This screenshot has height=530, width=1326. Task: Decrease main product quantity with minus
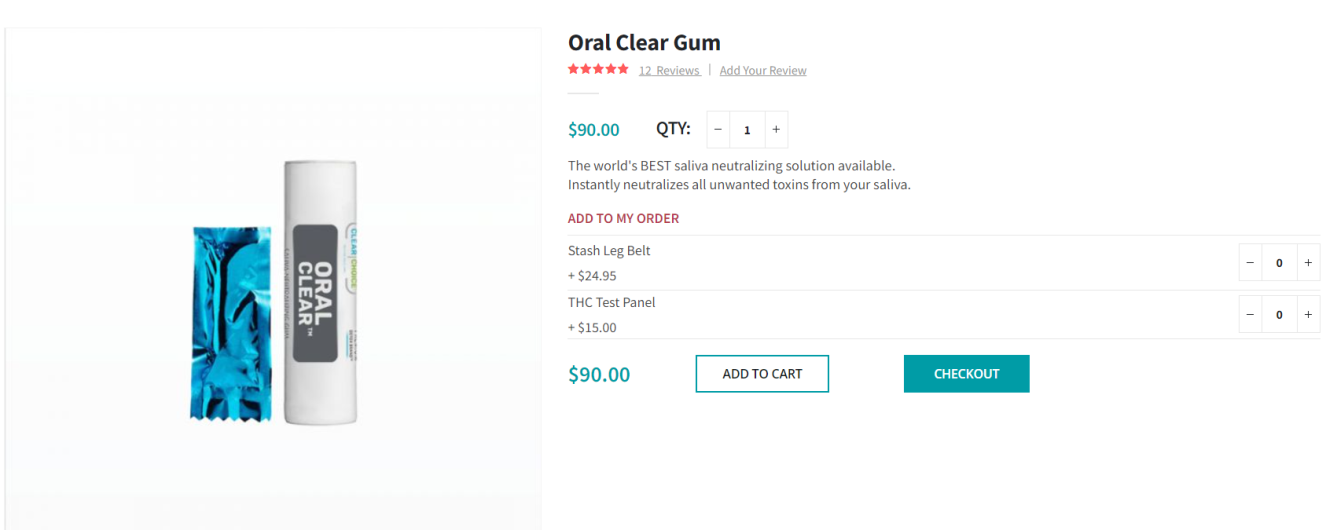pos(718,130)
